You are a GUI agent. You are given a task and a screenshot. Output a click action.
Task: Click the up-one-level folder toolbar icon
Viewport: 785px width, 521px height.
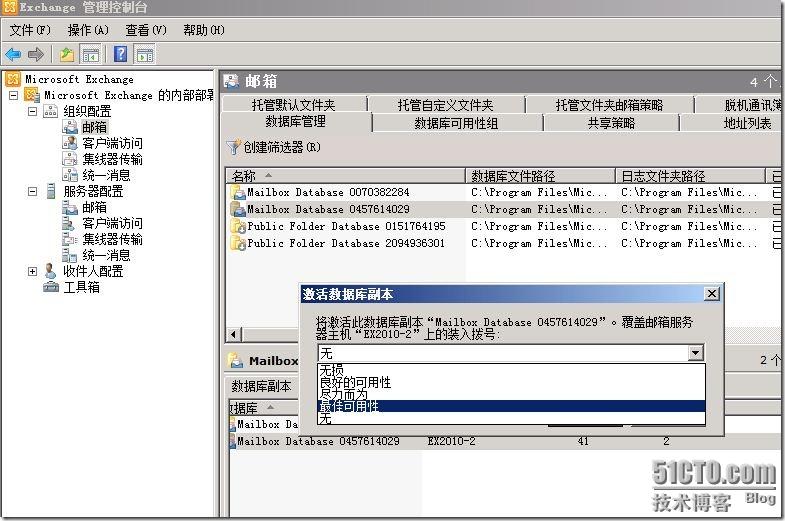click(67, 54)
